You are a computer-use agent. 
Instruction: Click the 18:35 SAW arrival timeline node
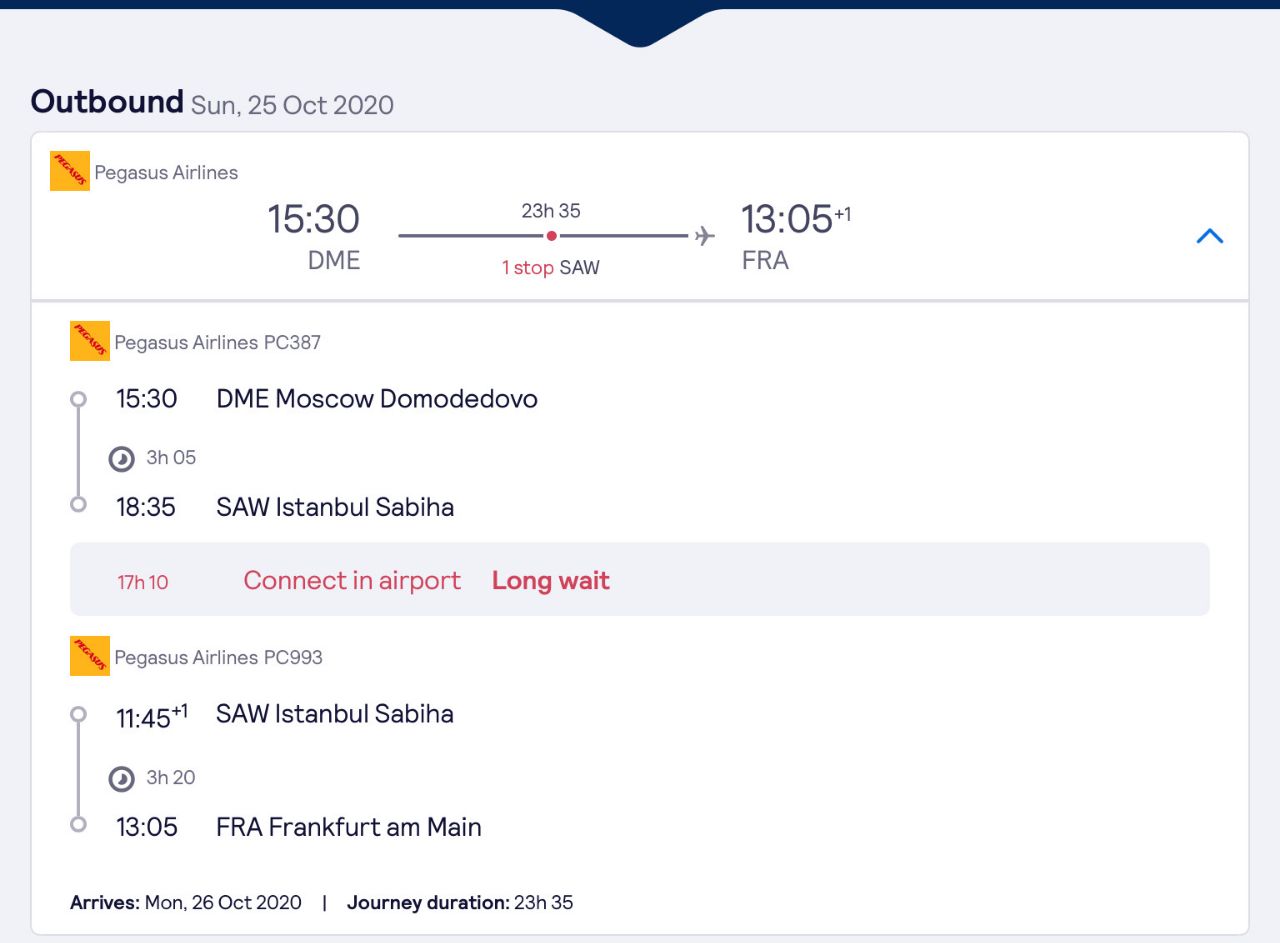tap(78, 504)
